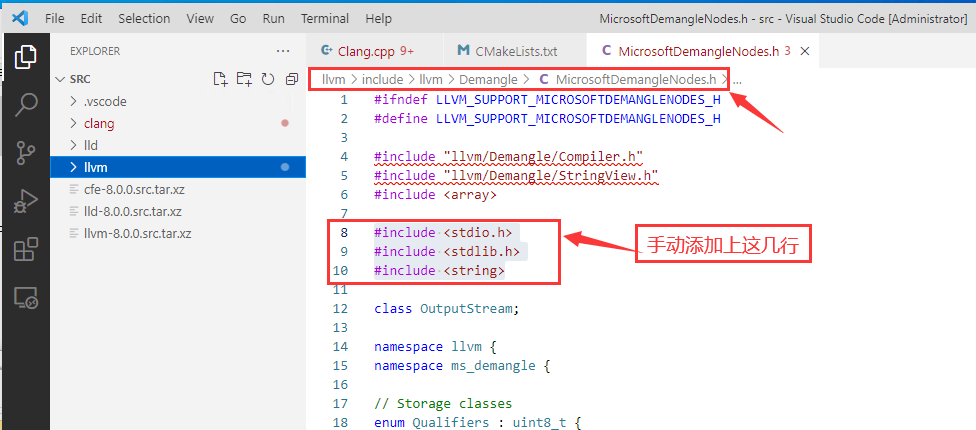Open the Edit menu
976x430 pixels.
(91, 19)
